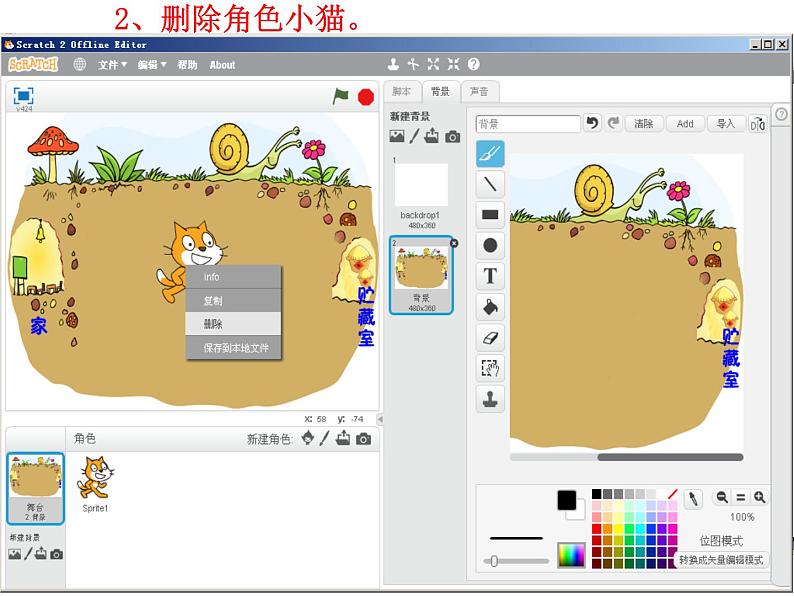Click the red stop button
The height and width of the screenshot is (596, 794).
click(366, 96)
